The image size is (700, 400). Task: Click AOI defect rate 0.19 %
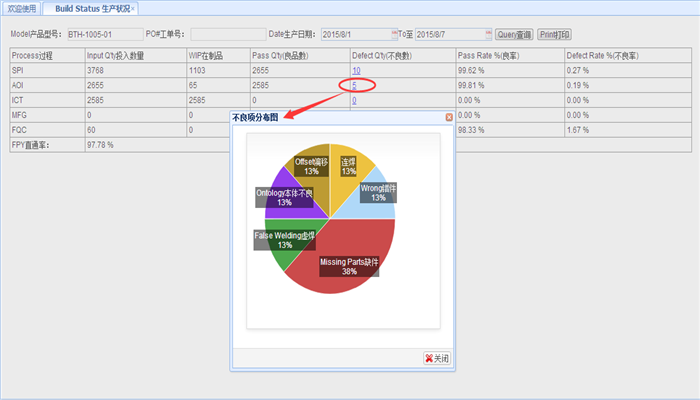pyautogui.click(x=578, y=85)
